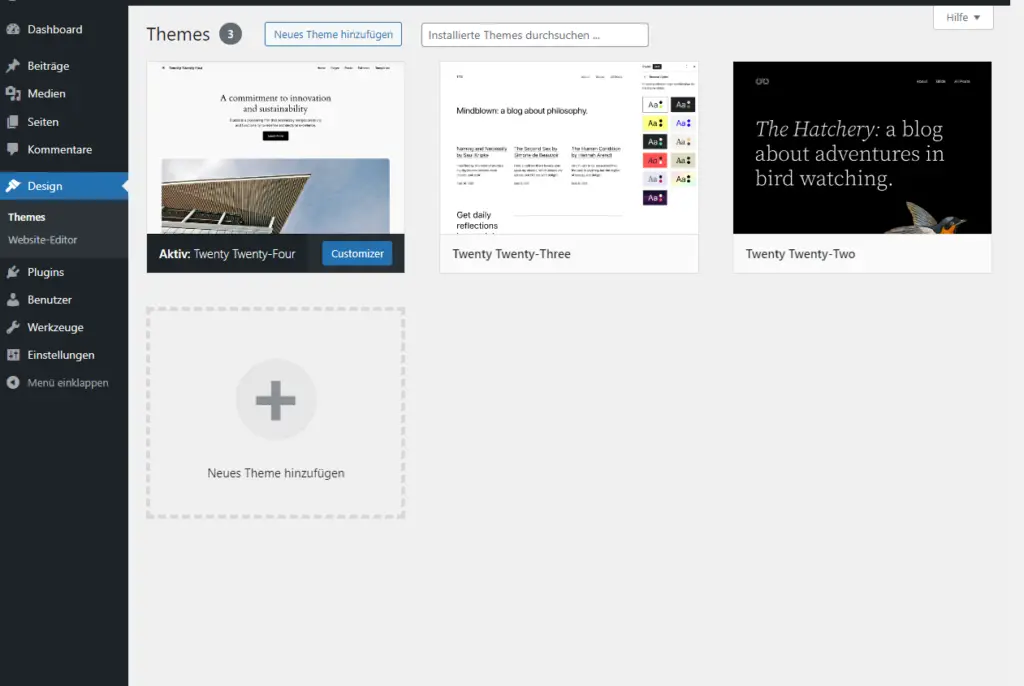
Task: Click the Seiten pages icon
Action: pos(13,122)
